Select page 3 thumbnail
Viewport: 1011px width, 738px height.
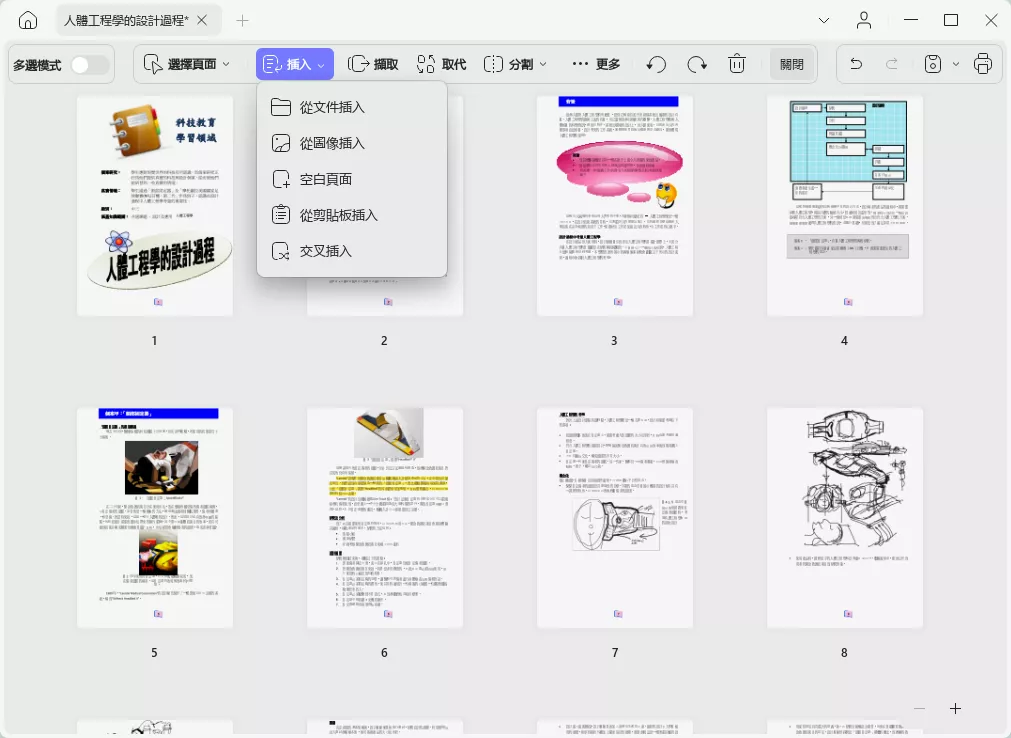(615, 206)
